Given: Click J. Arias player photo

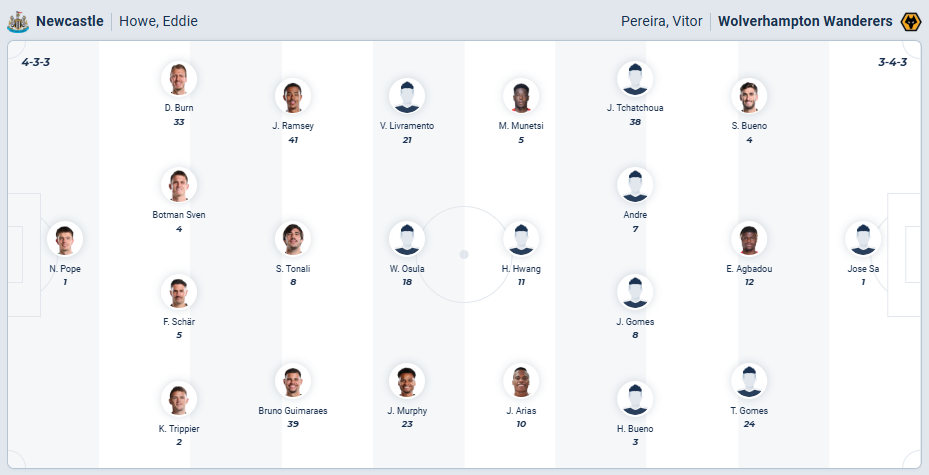Looking at the screenshot, I should tap(521, 381).
